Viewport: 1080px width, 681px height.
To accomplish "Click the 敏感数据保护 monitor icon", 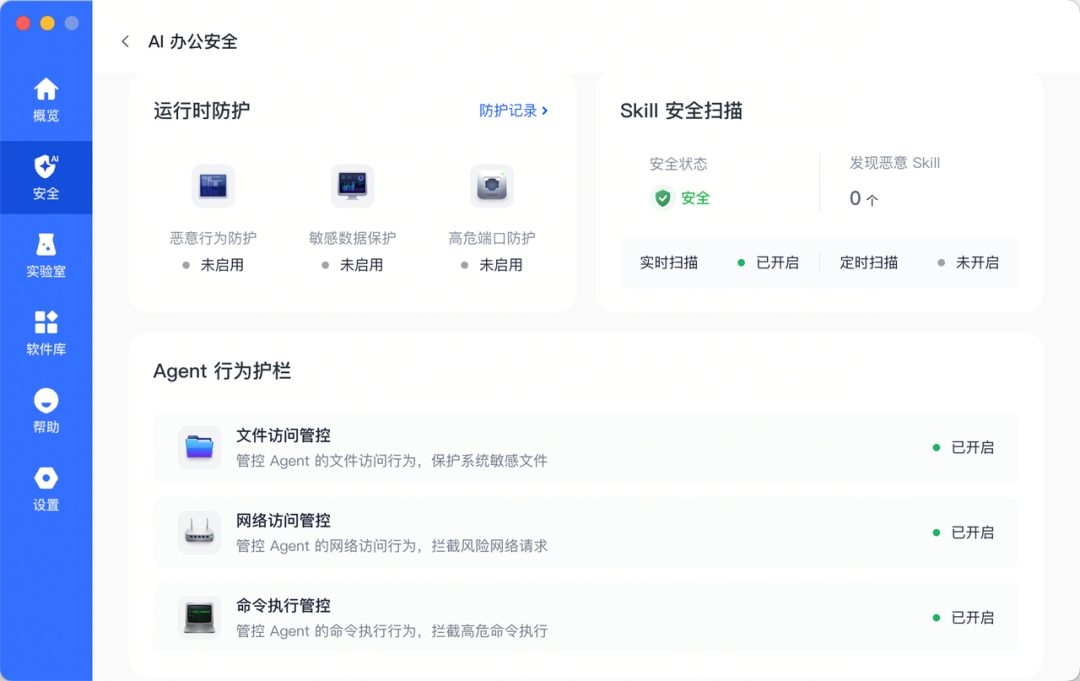I will 352,186.
